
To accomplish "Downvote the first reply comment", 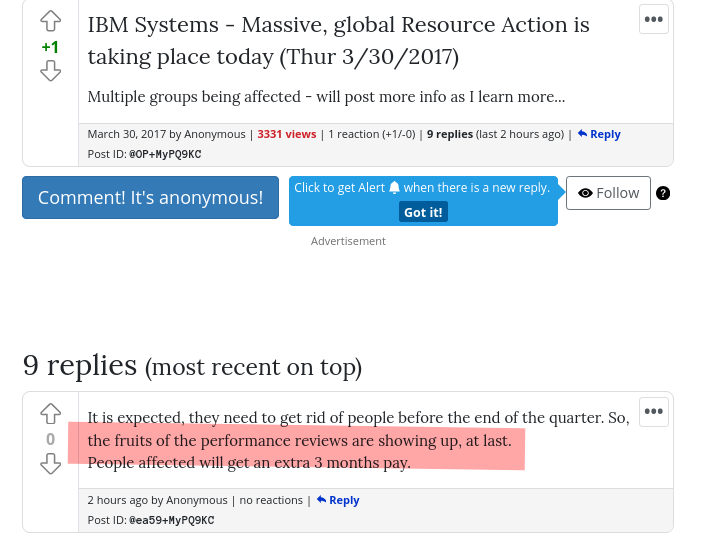I will (x=50, y=463).
